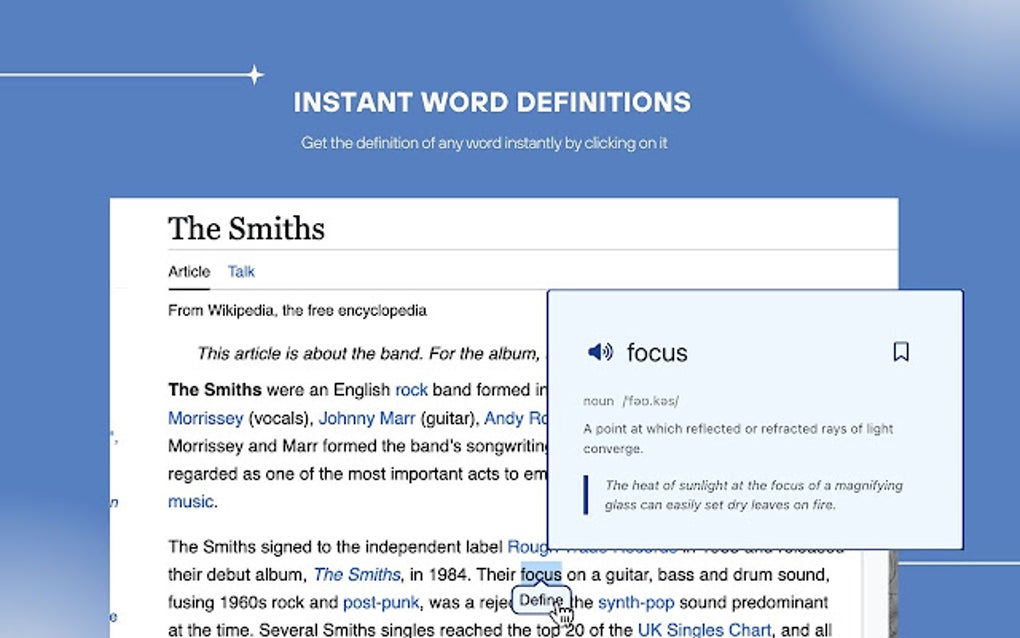Click the word focus in definition popup
1020x638 pixels.
657,352
